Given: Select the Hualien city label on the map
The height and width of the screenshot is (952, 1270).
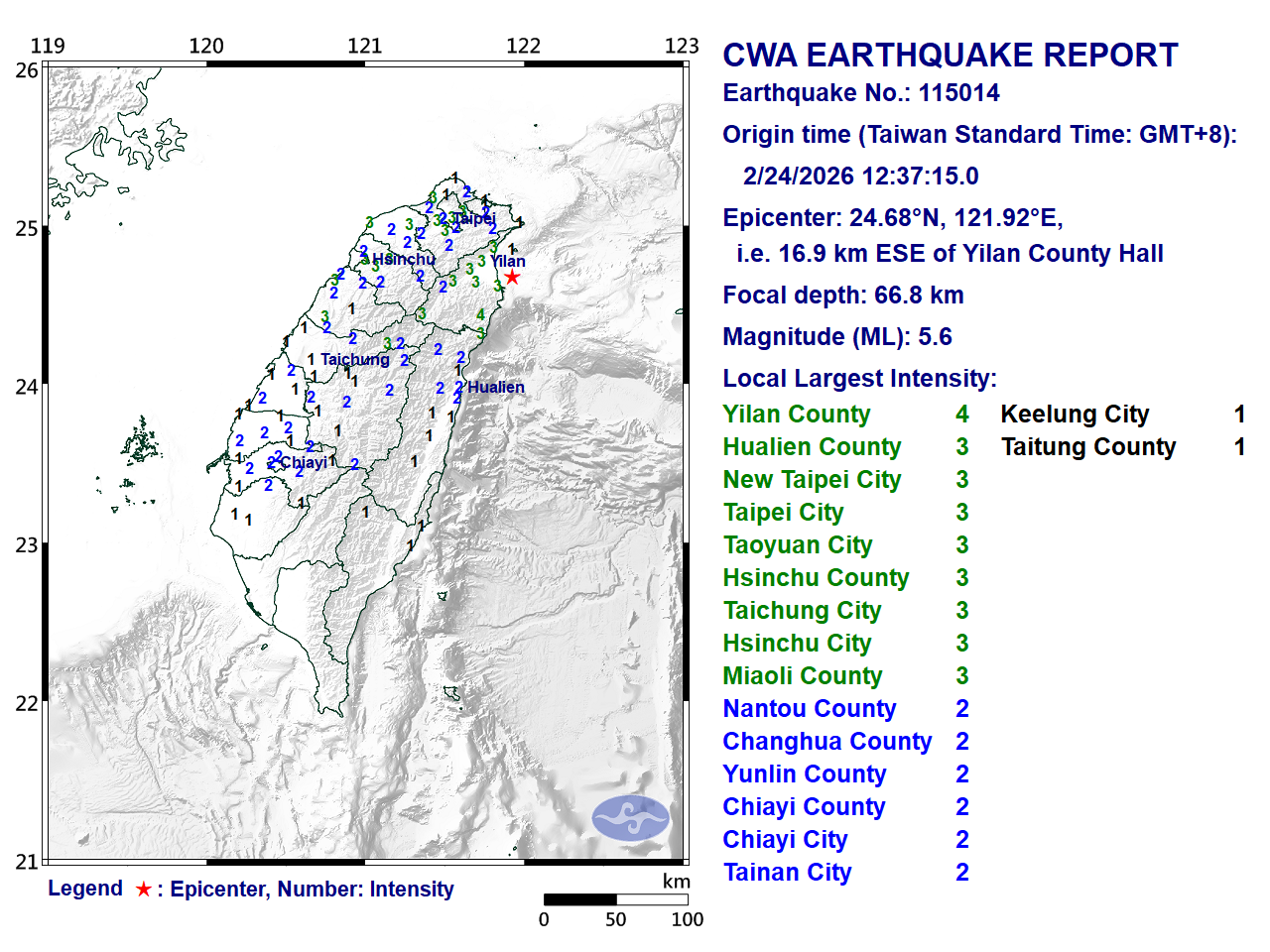Looking at the screenshot, I should click(495, 387).
